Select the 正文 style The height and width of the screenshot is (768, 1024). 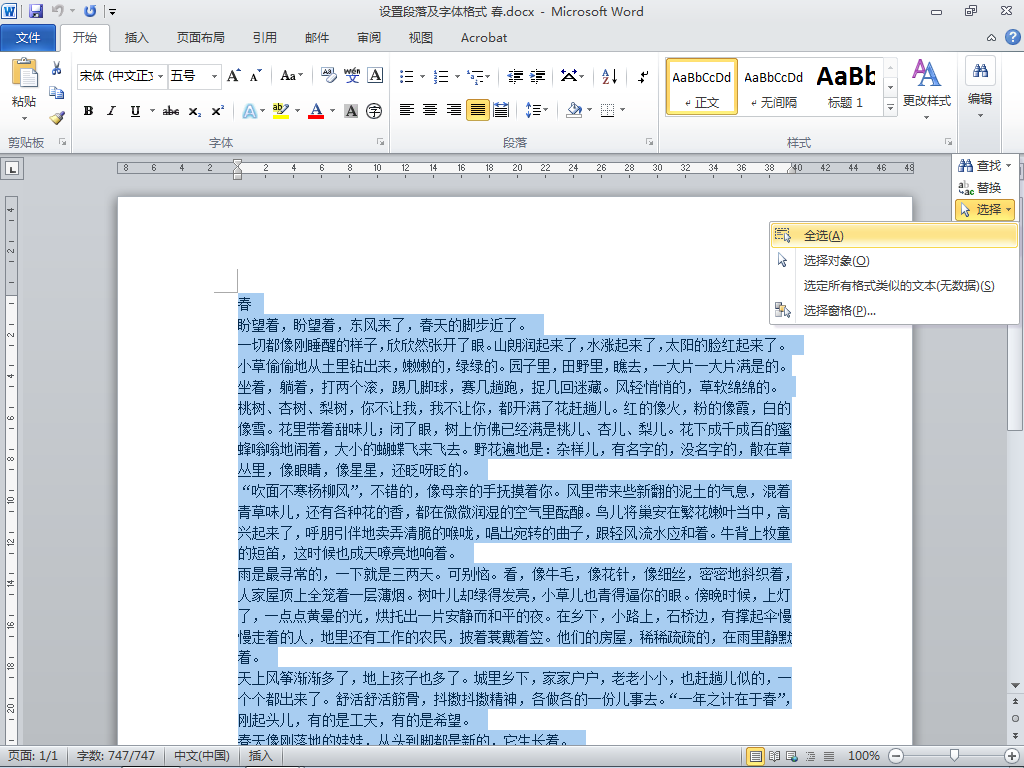pos(701,88)
